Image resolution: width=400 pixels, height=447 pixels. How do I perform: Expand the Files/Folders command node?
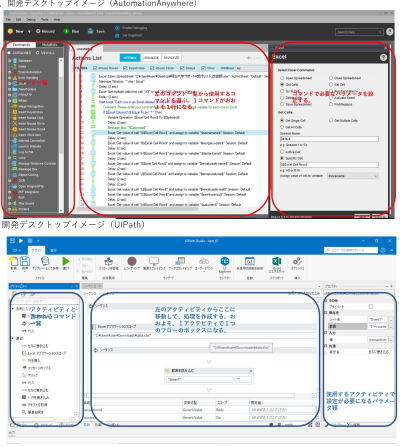tap(10, 89)
